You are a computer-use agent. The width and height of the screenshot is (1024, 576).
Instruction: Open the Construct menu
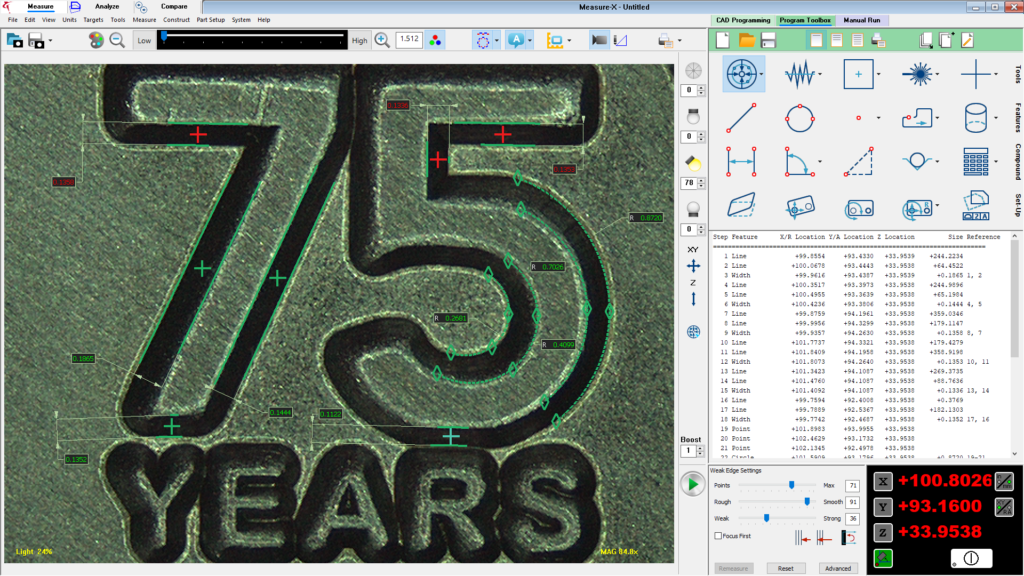177,20
